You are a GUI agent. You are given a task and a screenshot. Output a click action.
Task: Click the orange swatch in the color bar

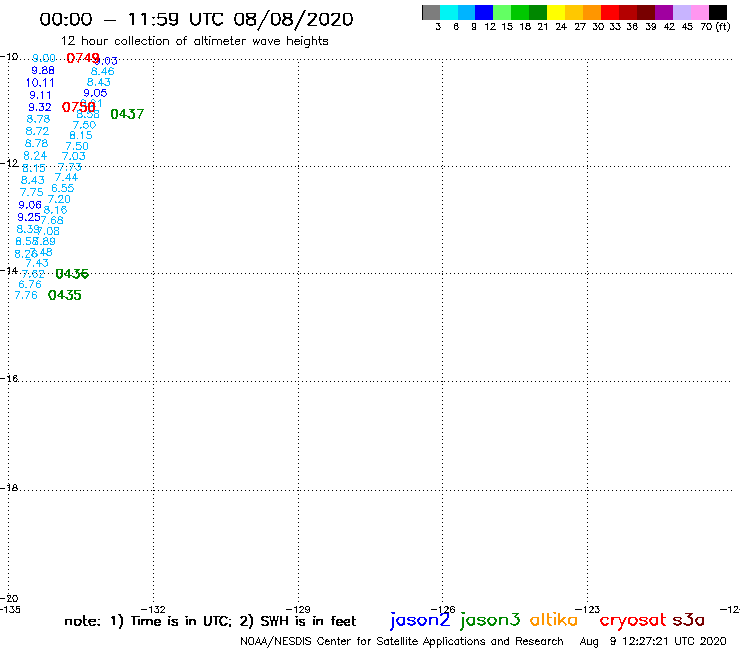[x=592, y=12]
